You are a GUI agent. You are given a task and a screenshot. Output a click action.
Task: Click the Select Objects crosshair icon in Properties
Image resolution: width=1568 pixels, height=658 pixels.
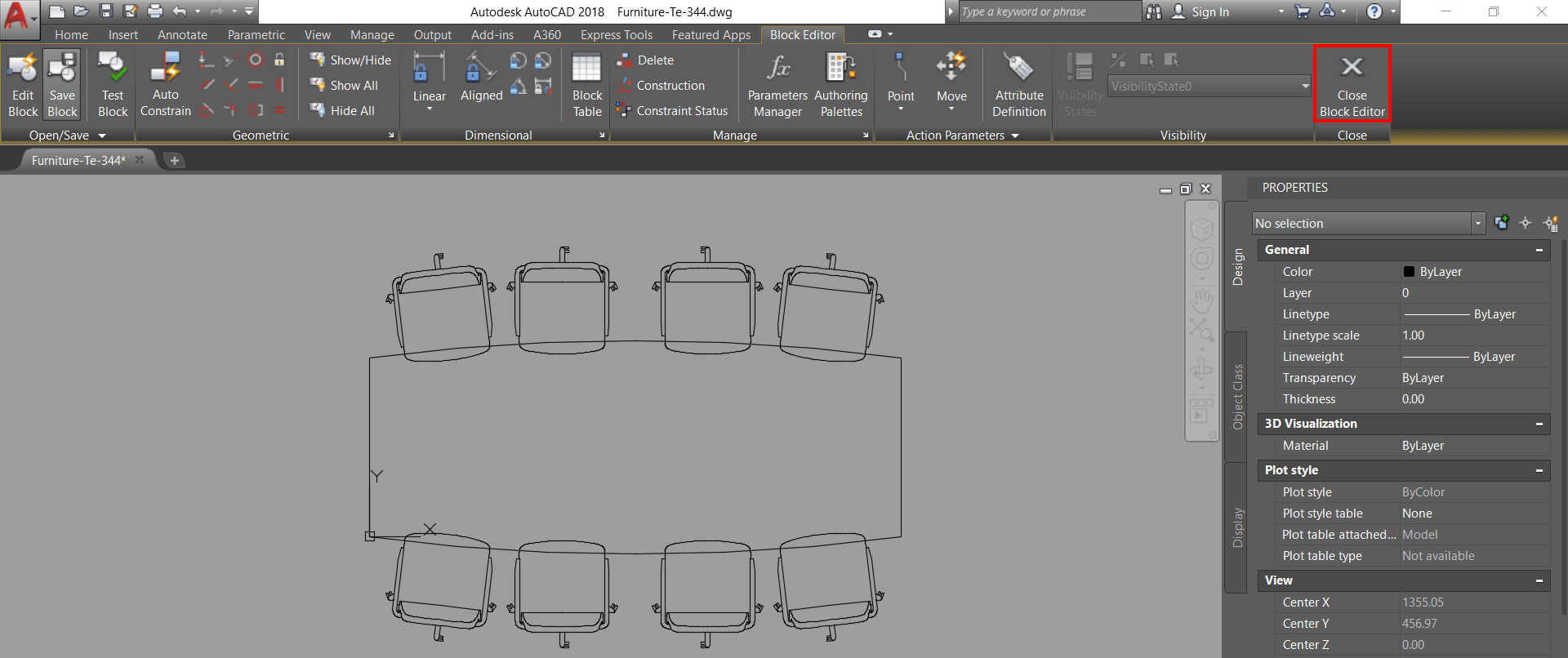click(1525, 223)
